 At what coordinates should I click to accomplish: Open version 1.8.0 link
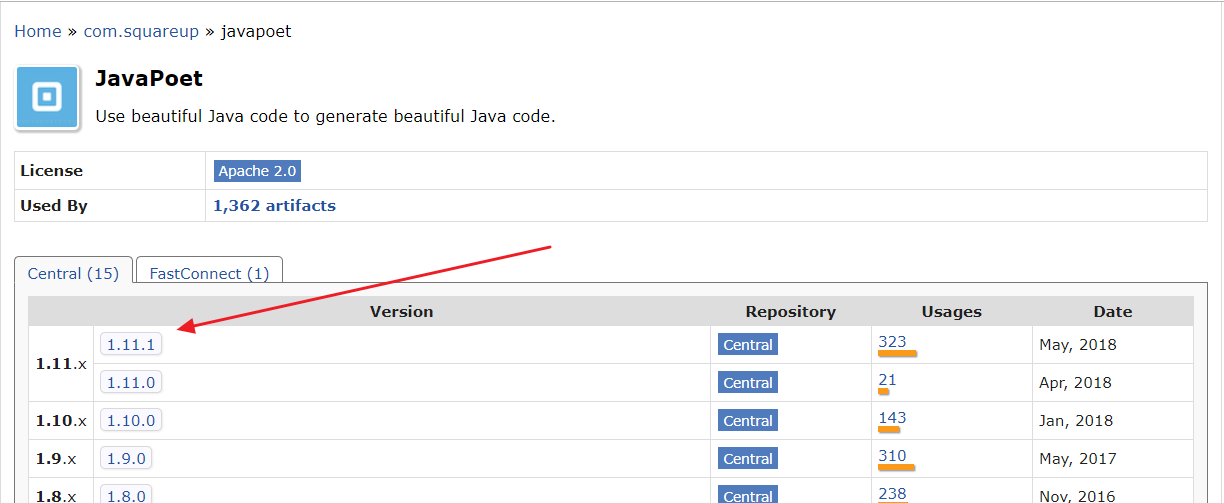(126, 495)
